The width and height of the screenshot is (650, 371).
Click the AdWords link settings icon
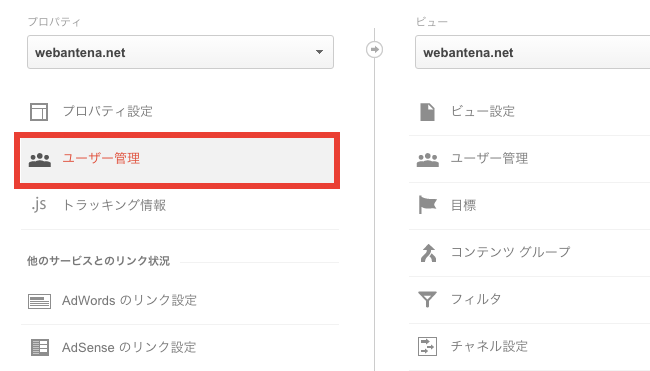(x=39, y=301)
